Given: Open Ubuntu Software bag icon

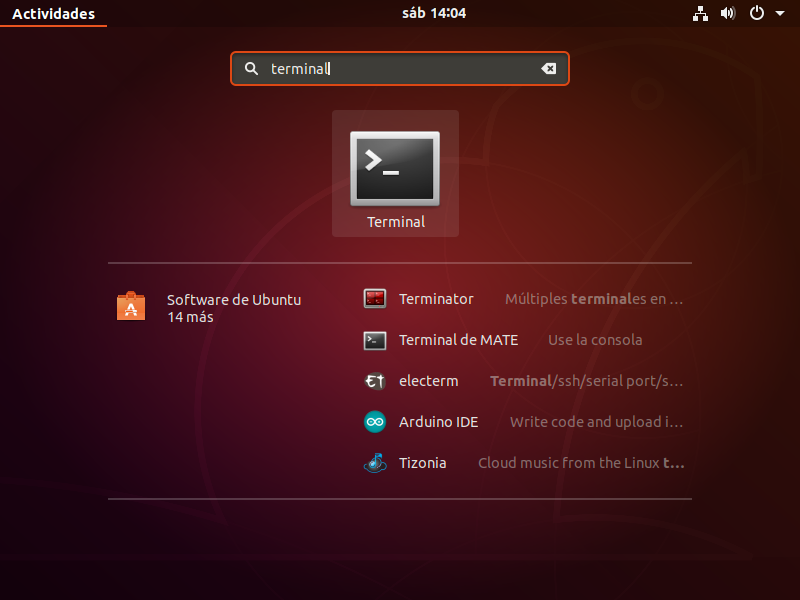Looking at the screenshot, I should click(131, 306).
